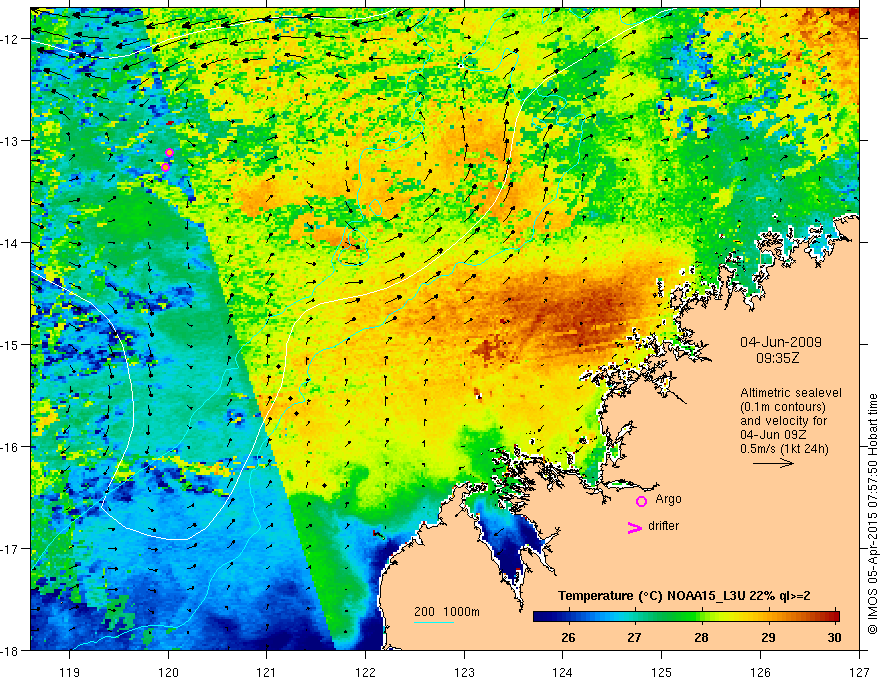Click the color bar value 26
Screen dimensions: 880x680
click(568, 637)
